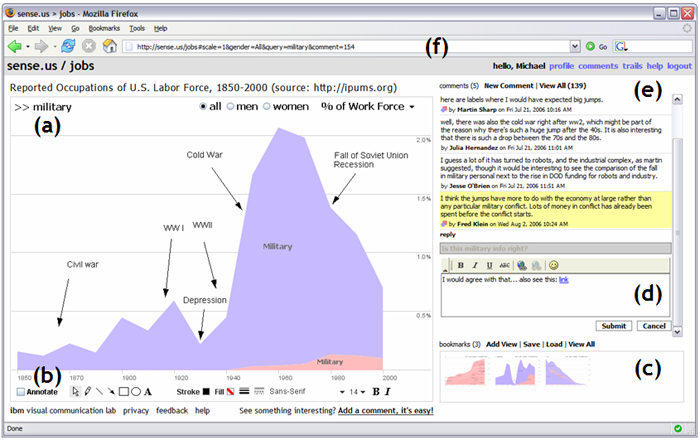
Task: Open the third bookmark thumbnail
Action: point(567,371)
